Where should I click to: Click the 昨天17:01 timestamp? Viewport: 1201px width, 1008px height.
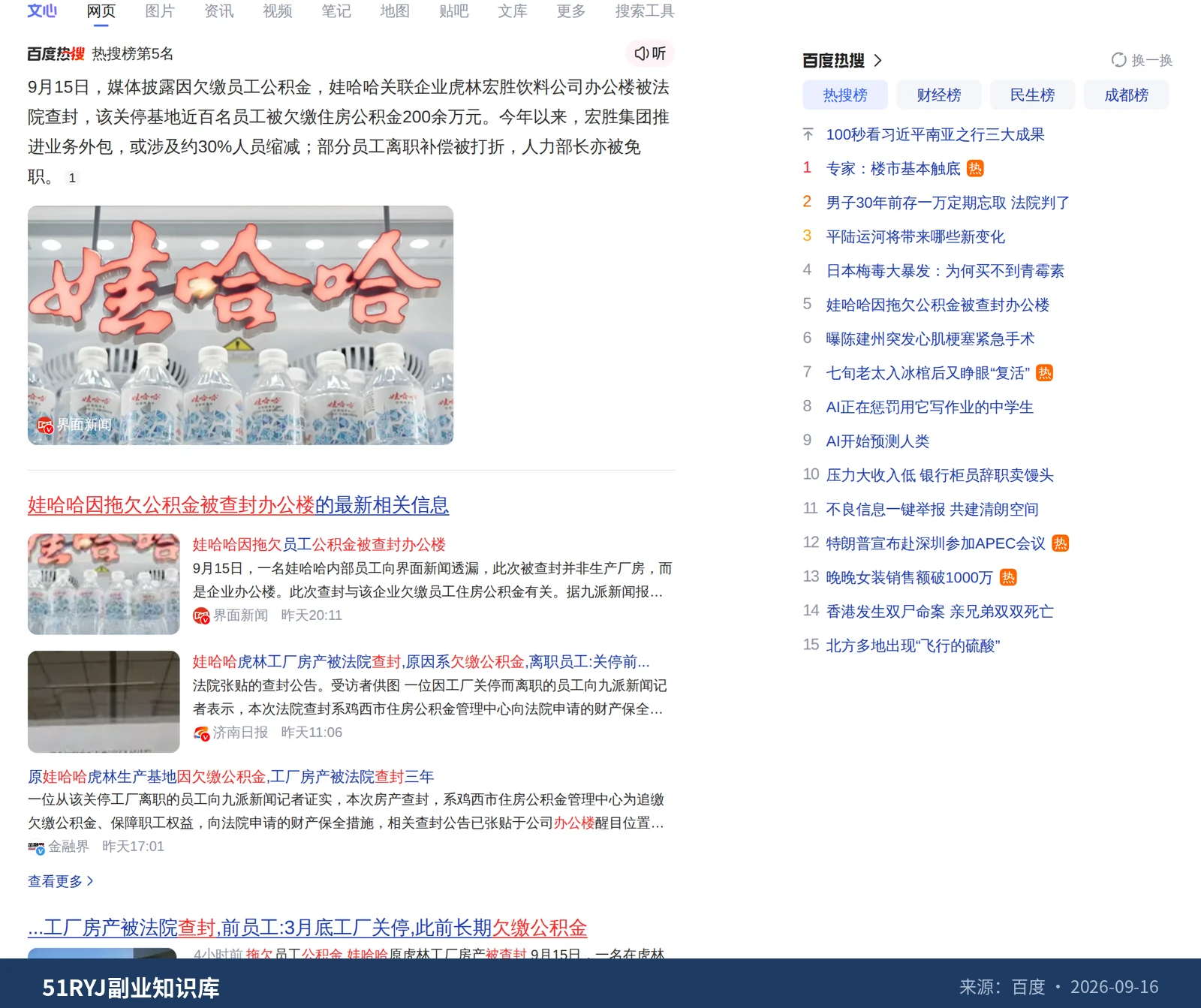(x=133, y=847)
